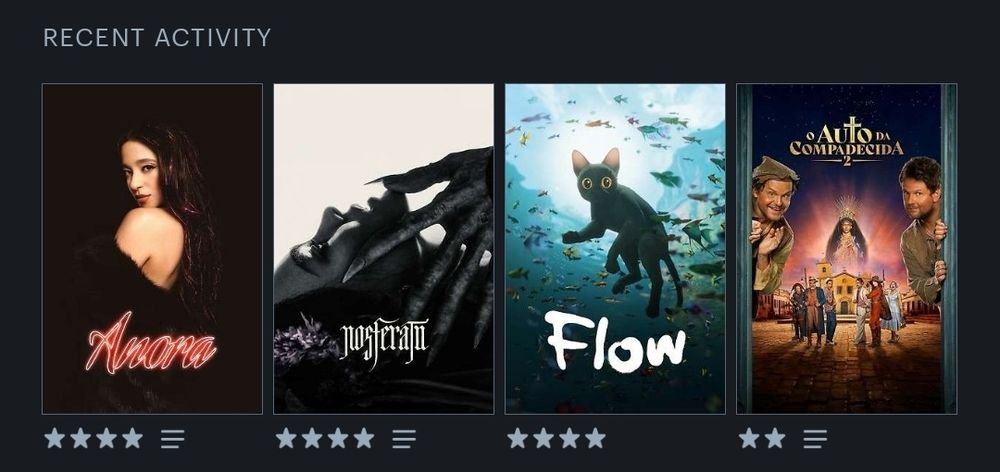Click the fourth star under the Flow poster
This screenshot has height=472, width=1000.
tap(596, 438)
